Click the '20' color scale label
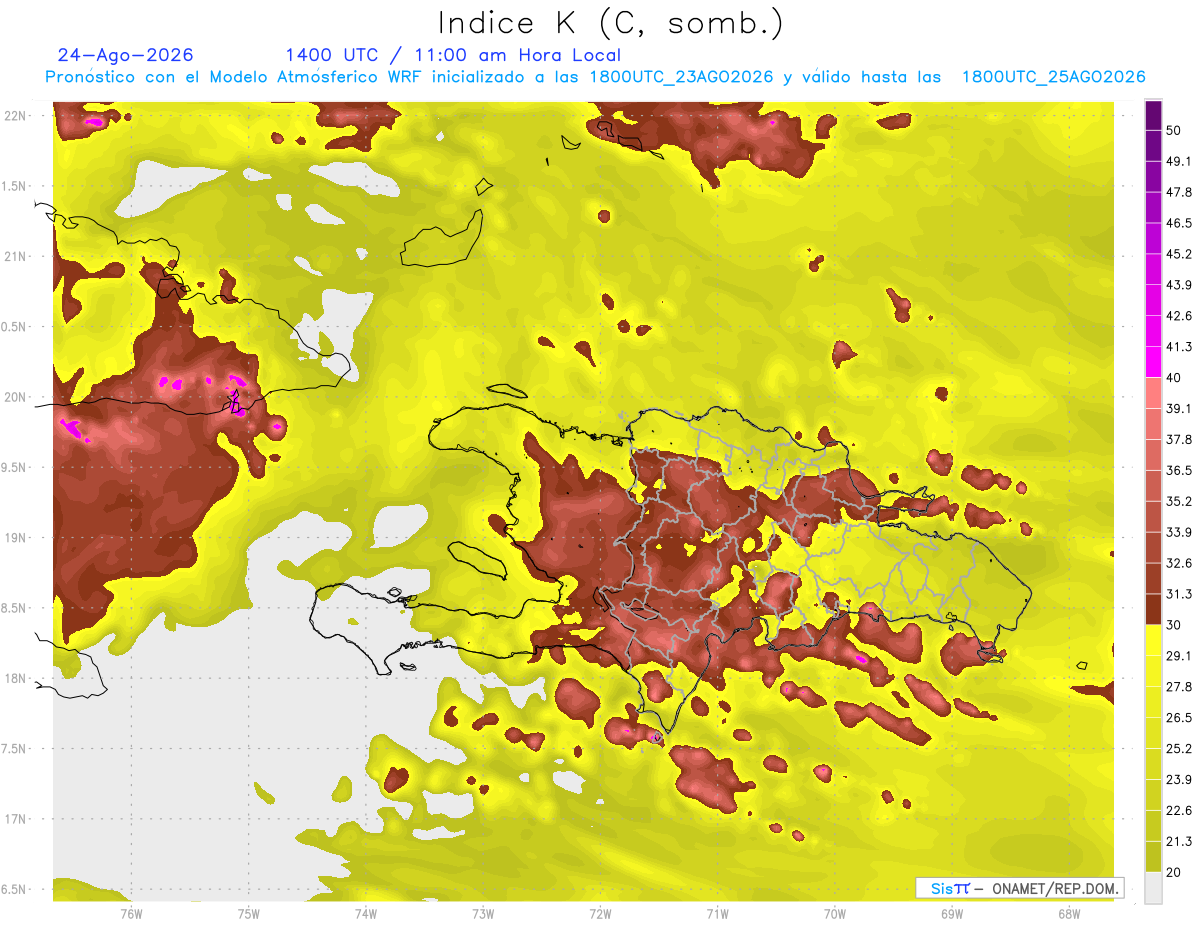 pos(1175,873)
